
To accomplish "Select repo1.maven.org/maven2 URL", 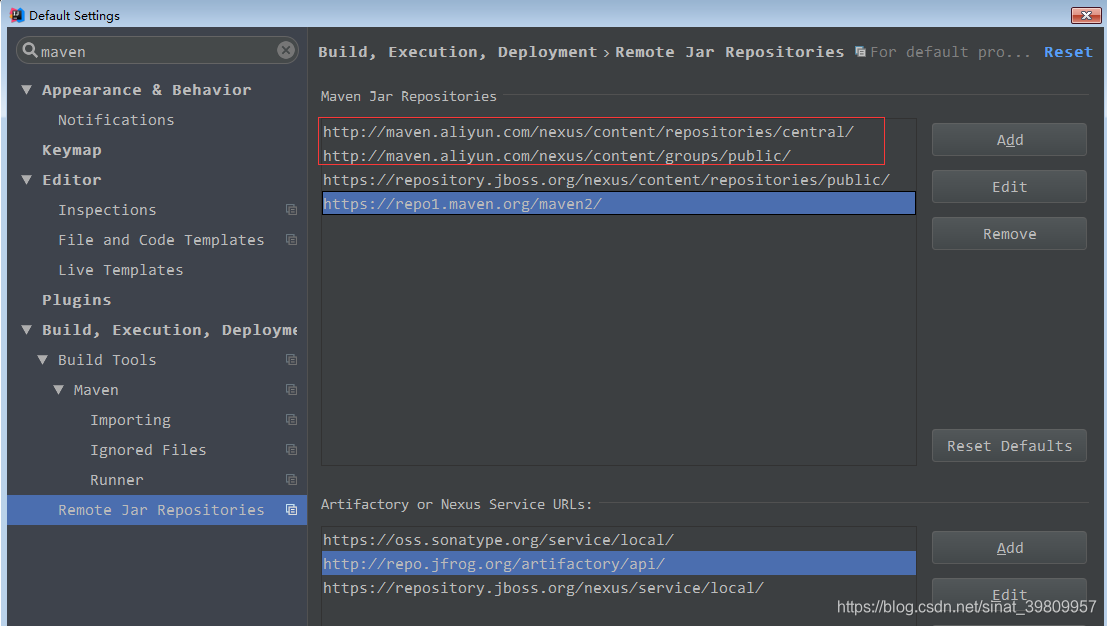I will click(x=618, y=203).
